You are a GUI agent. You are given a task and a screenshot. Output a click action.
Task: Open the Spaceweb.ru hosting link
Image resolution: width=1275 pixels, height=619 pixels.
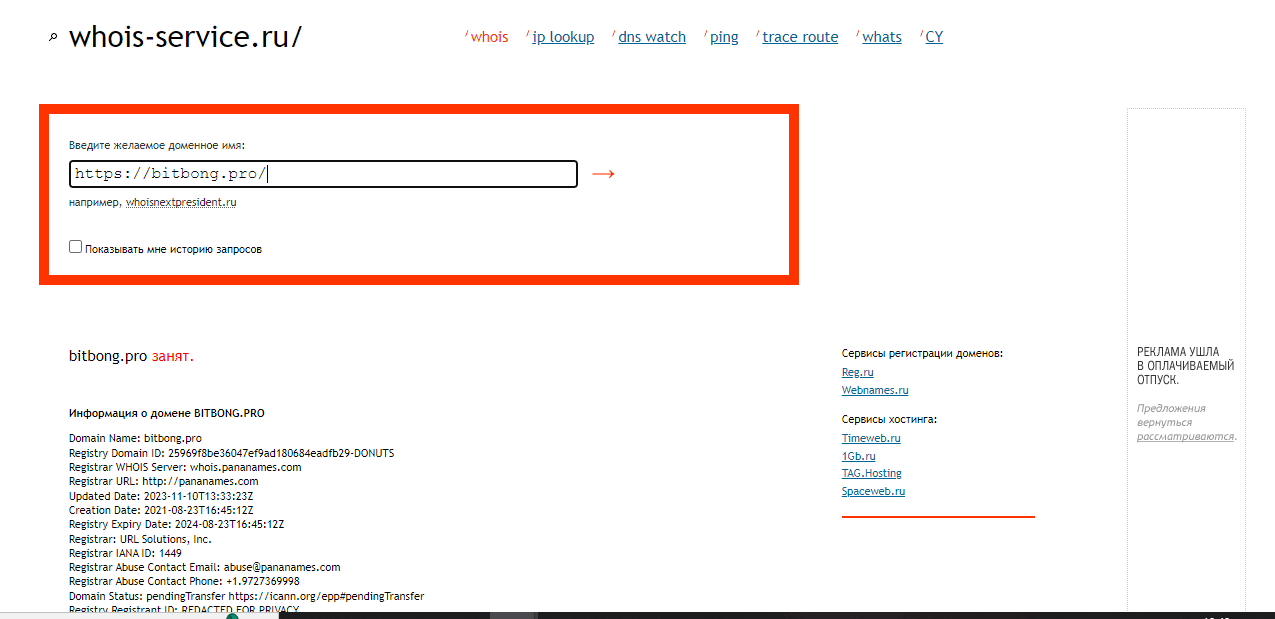click(x=873, y=491)
